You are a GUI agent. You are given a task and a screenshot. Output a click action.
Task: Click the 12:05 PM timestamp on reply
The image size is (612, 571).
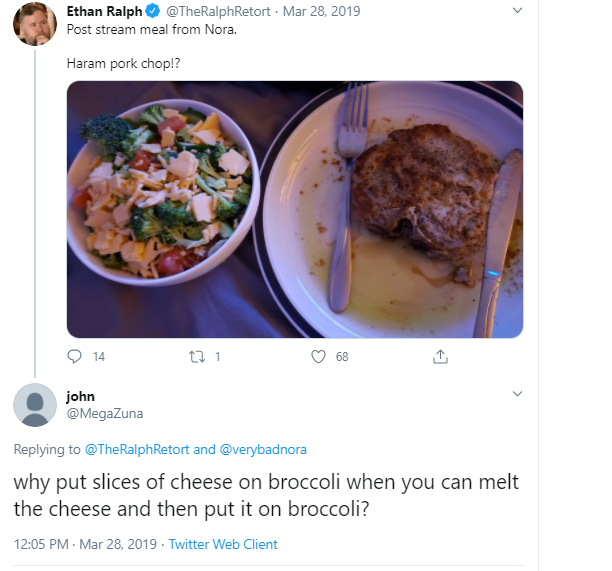point(41,544)
